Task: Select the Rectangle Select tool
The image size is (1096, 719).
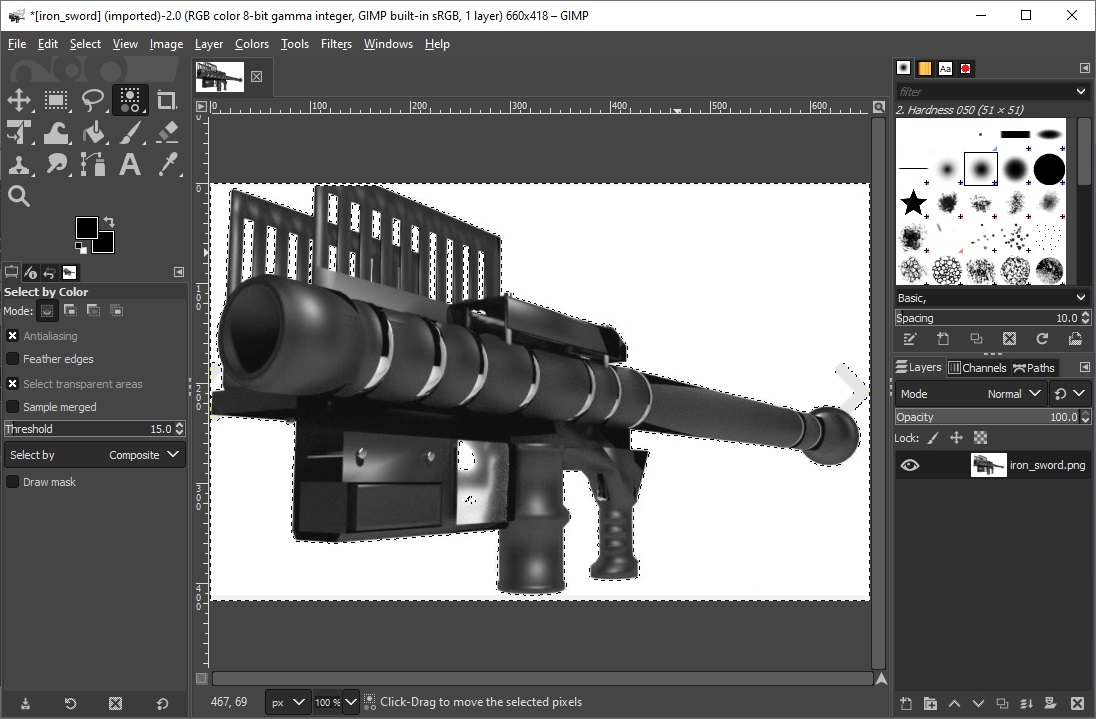Action: pos(56,100)
